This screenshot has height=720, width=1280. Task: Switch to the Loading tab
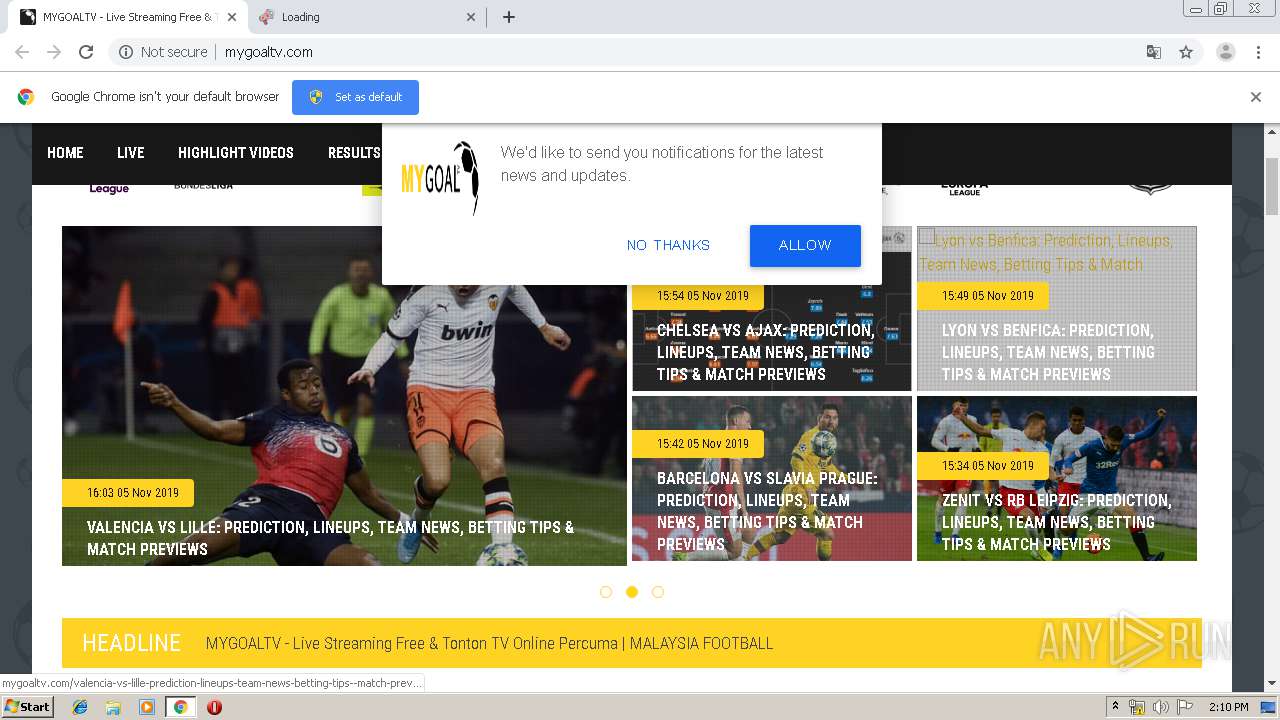(x=365, y=17)
